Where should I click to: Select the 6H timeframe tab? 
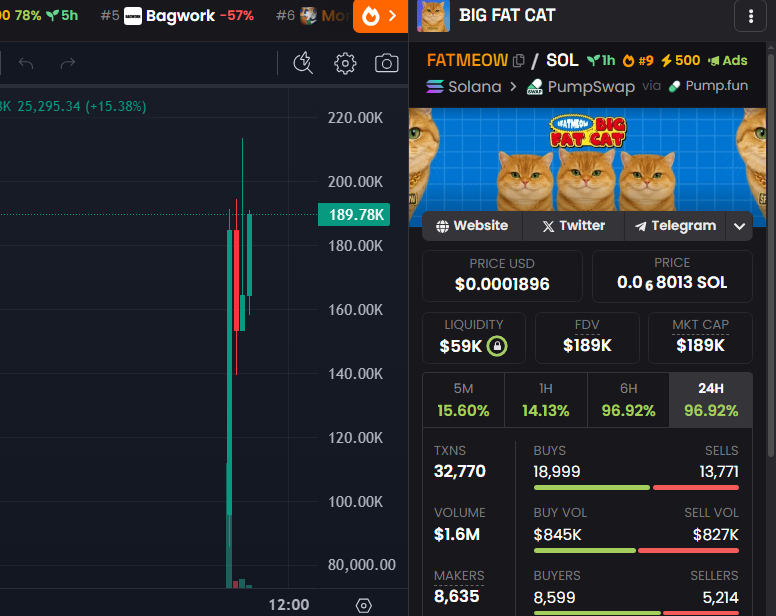point(629,400)
